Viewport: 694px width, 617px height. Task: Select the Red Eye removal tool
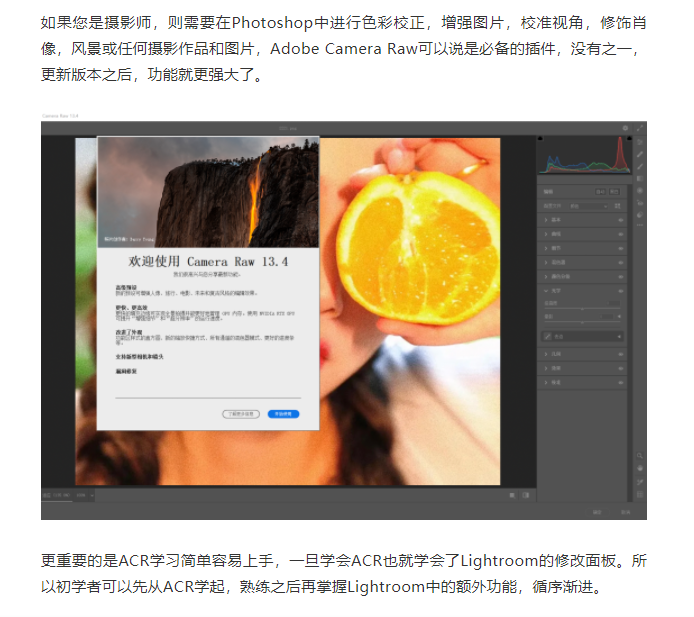tap(640, 203)
